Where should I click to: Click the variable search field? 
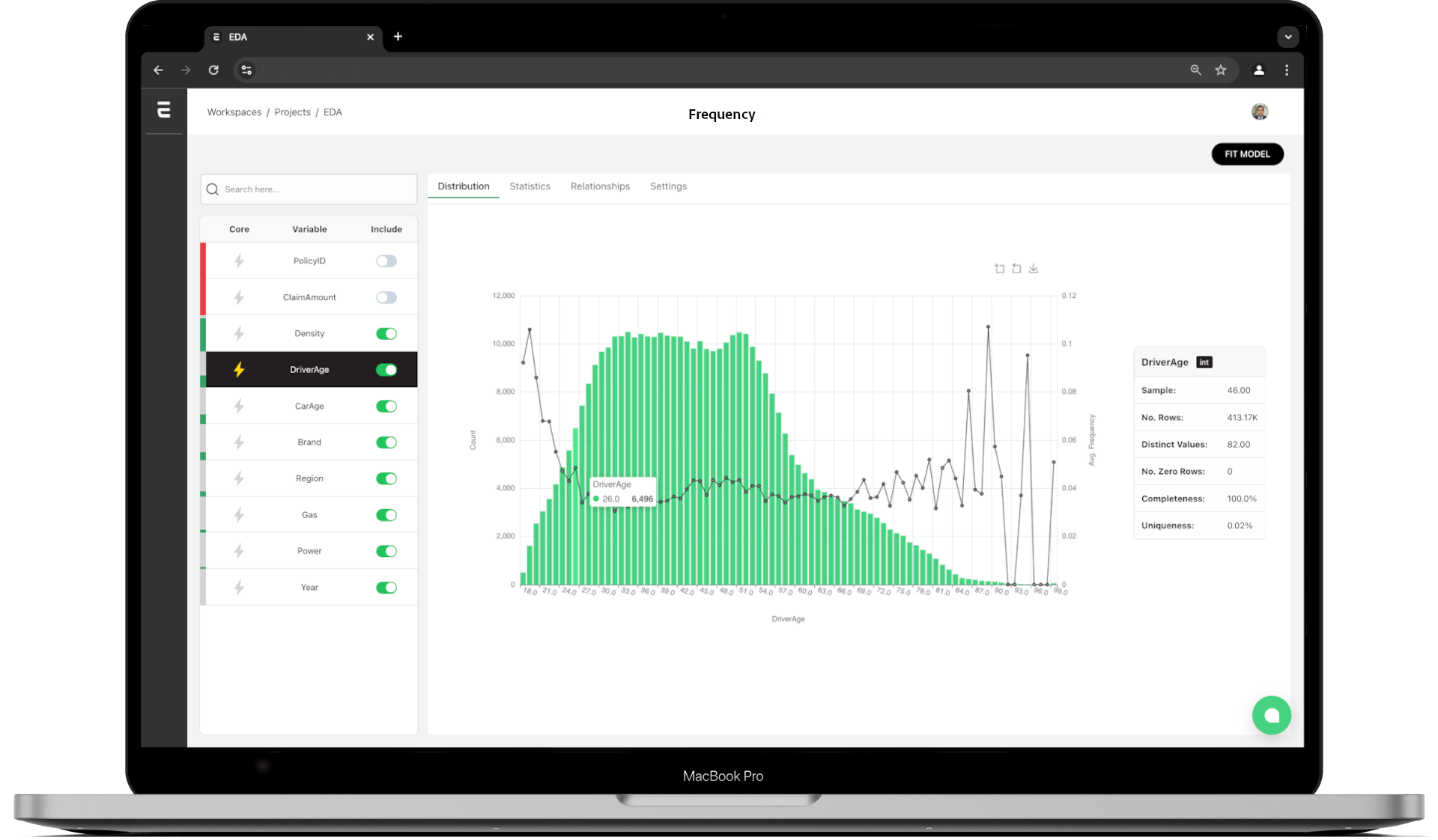309,189
